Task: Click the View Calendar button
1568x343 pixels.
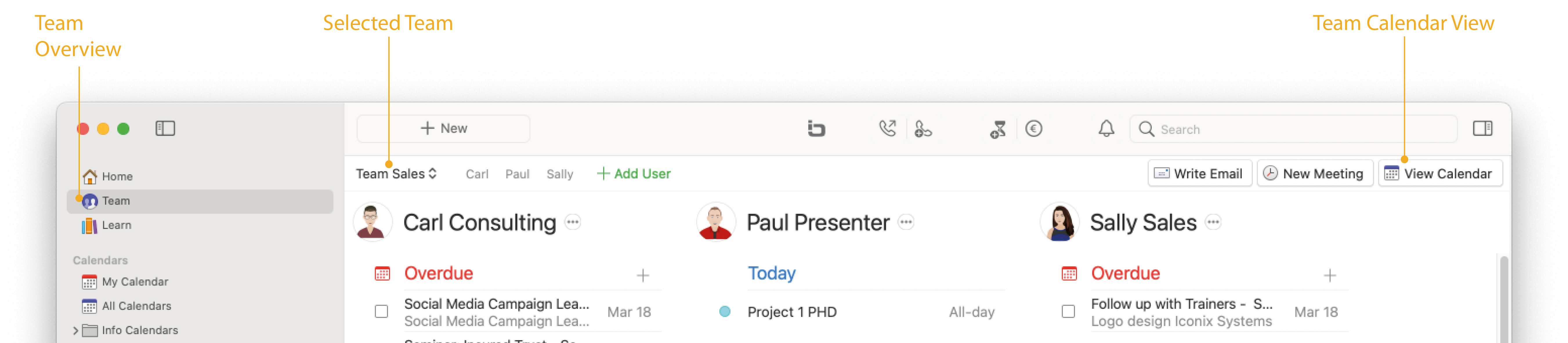Action: pyautogui.click(x=1439, y=174)
